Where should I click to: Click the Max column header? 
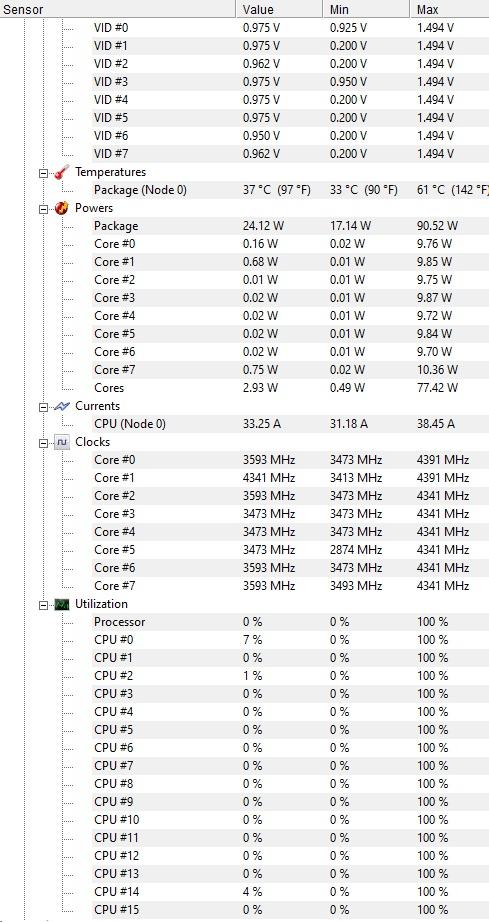coord(449,9)
